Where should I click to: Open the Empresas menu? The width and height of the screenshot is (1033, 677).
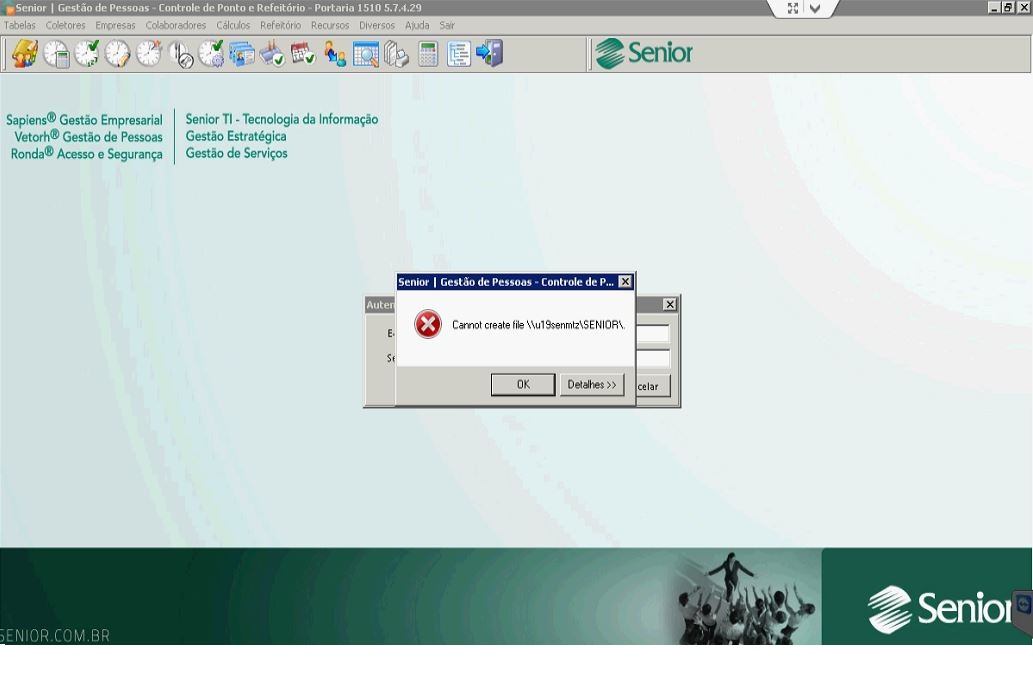pos(115,25)
